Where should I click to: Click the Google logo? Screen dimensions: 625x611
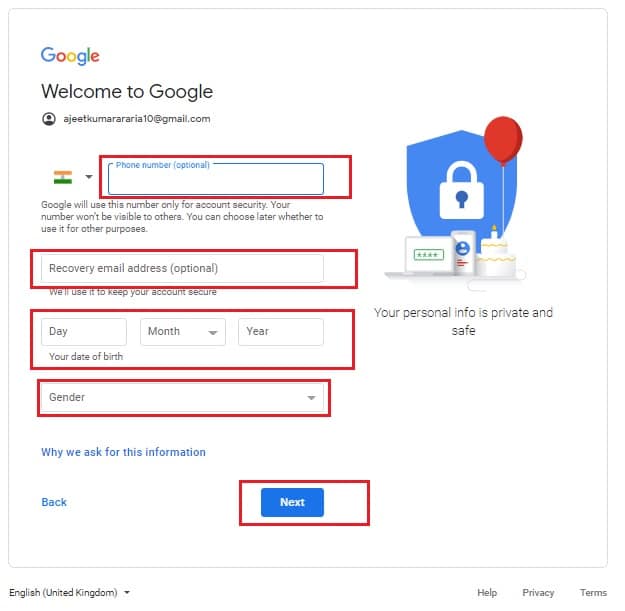[71, 56]
